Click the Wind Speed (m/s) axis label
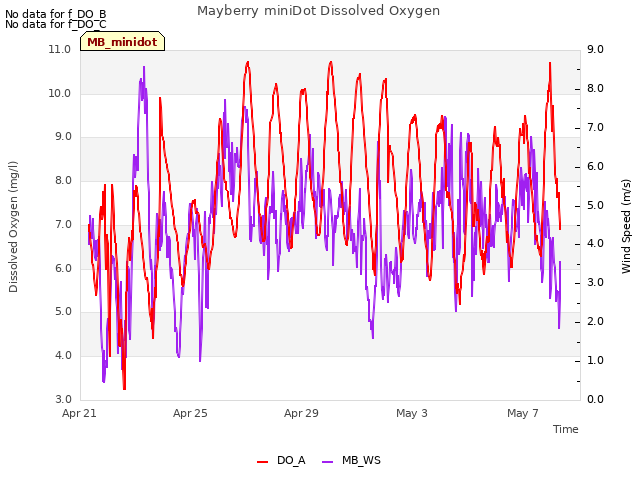640x480 pixels. click(626, 226)
